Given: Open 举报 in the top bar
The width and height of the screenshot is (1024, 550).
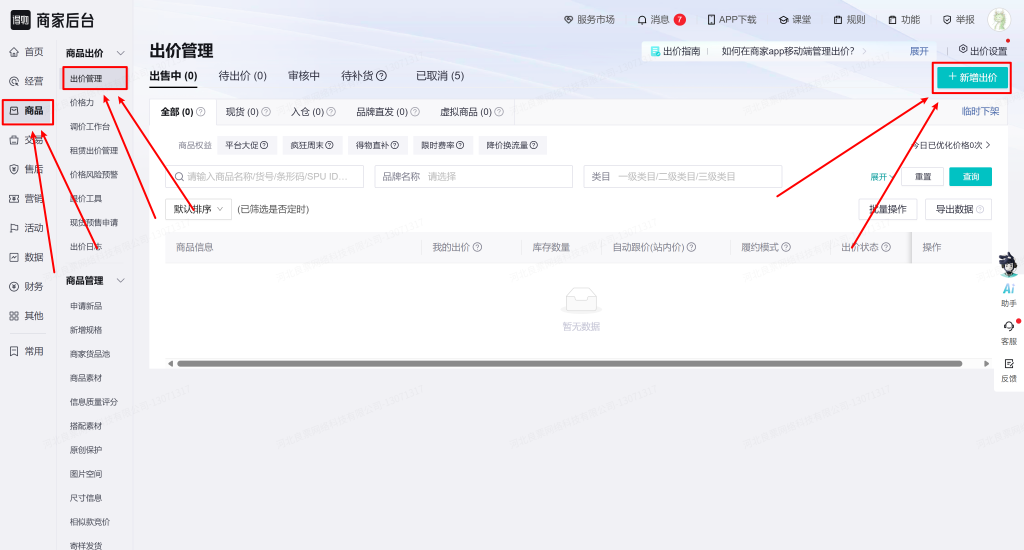Looking at the screenshot, I should [x=958, y=20].
